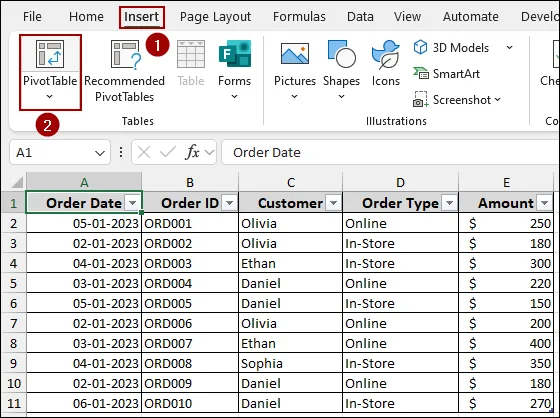
Task: Switch to the Insert tab
Action: click(x=141, y=16)
